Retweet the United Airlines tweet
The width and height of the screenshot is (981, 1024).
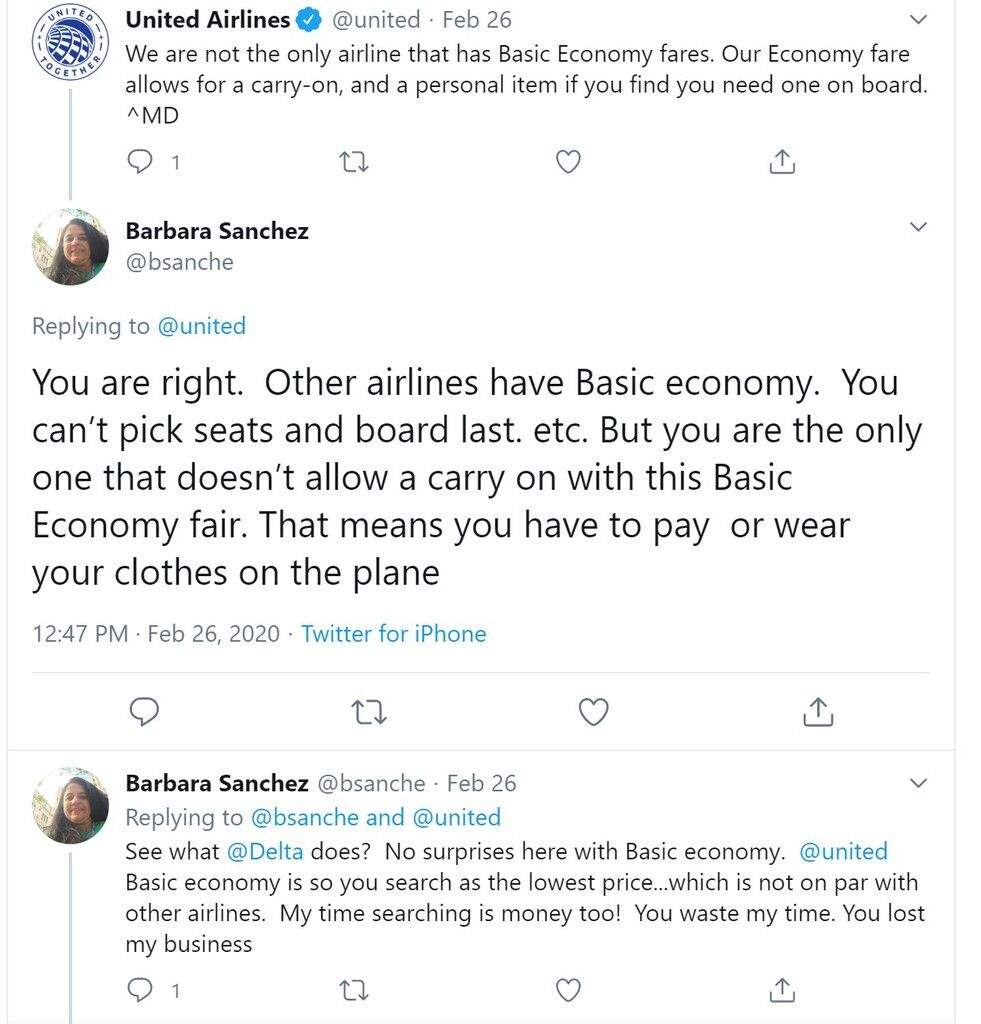(x=355, y=161)
